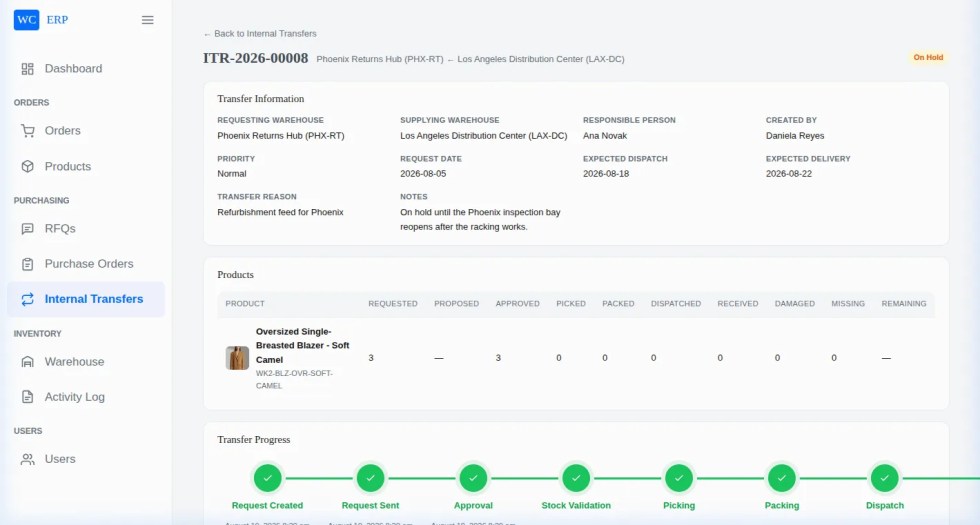
Task: Click the Purchase Orders clipboard icon
Action: pos(28,264)
